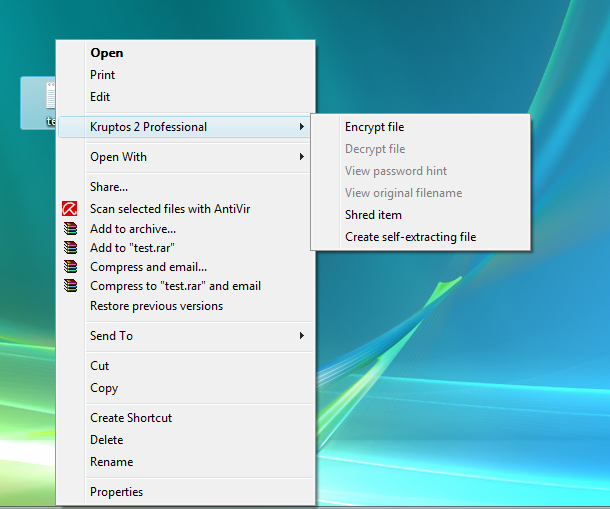Select Compress to "test.rar" and email
Image resolution: width=610 pixels, height=509 pixels.
pyautogui.click(x=185, y=286)
